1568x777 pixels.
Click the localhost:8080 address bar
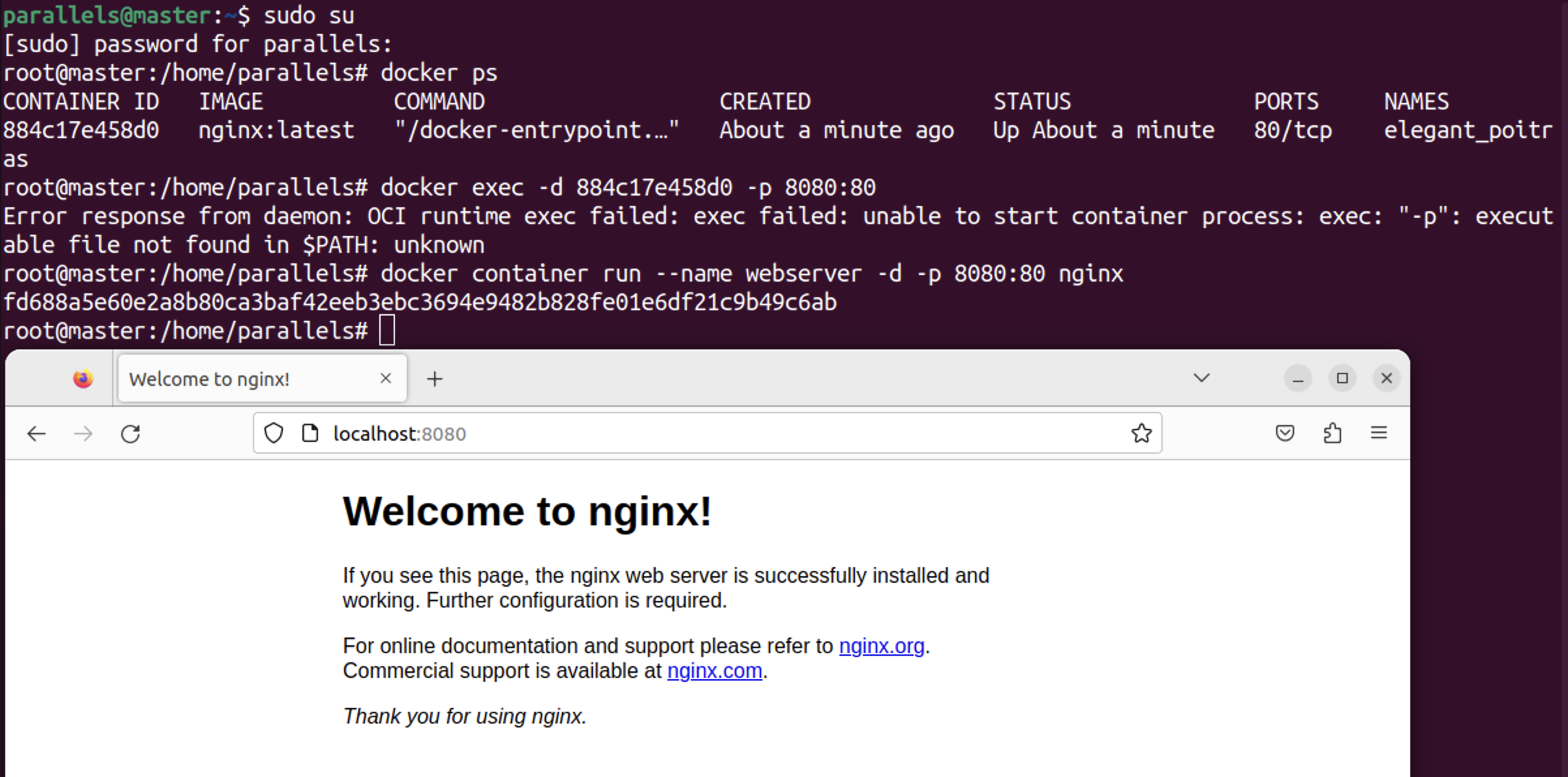click(652, 433)
